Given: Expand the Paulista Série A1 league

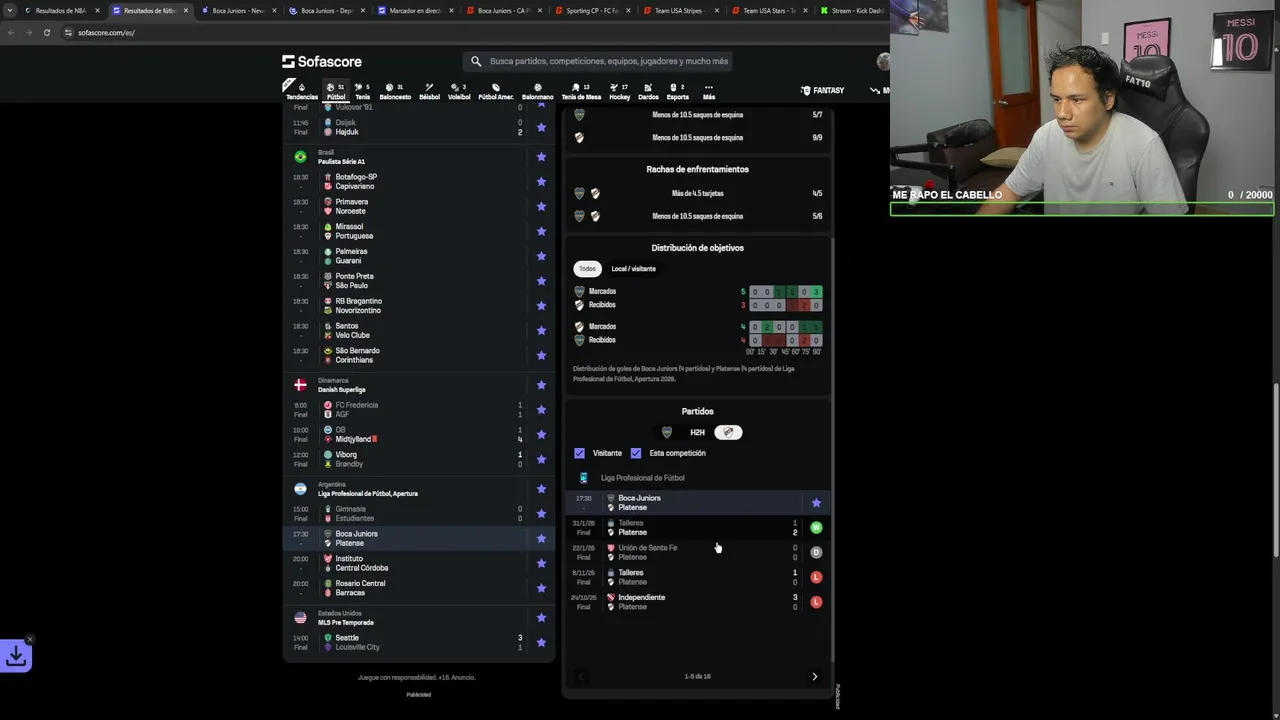Looking at the screenshot, I should (341, 161).
